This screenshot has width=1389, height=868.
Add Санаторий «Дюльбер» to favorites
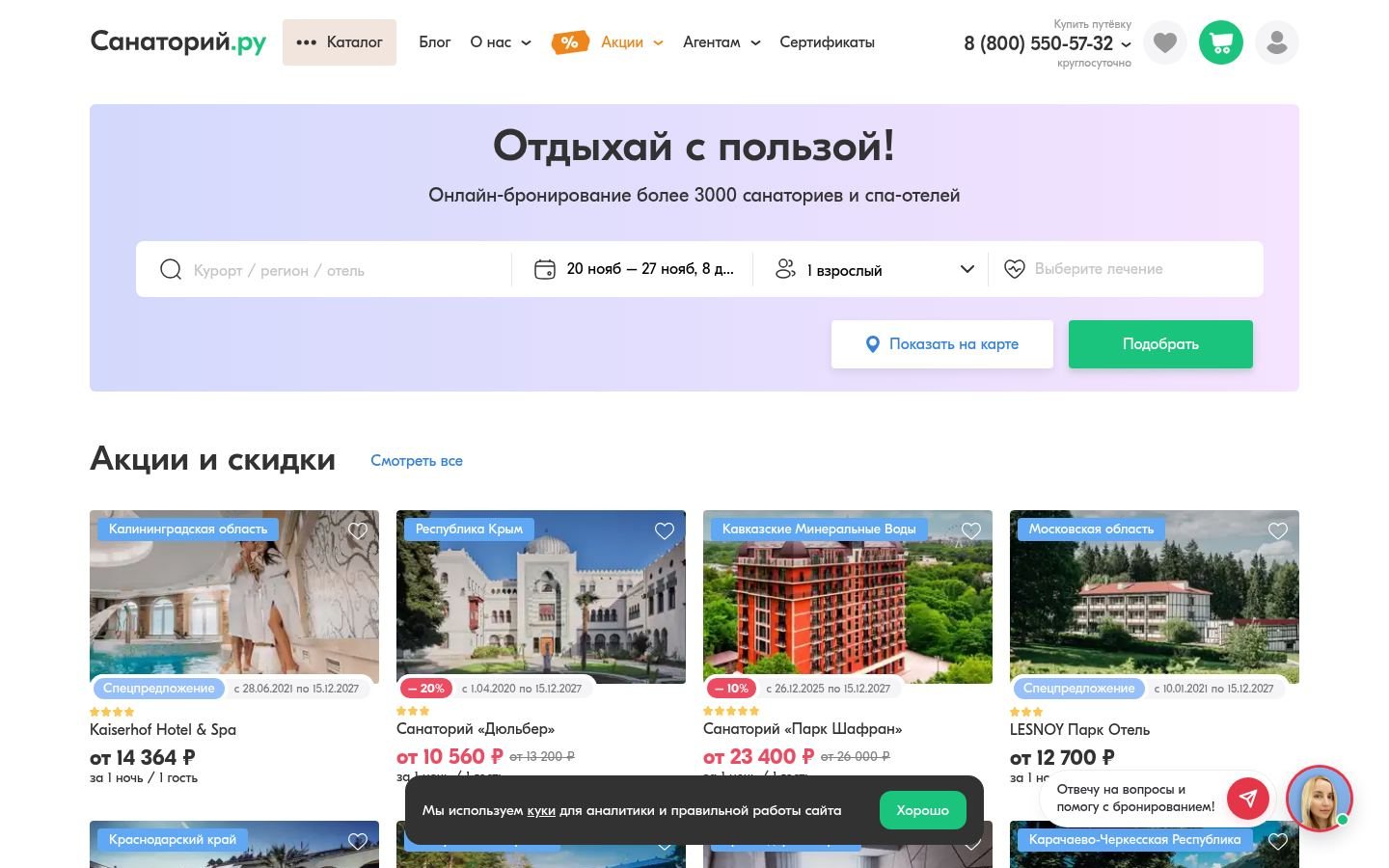(x=665, y=530)
